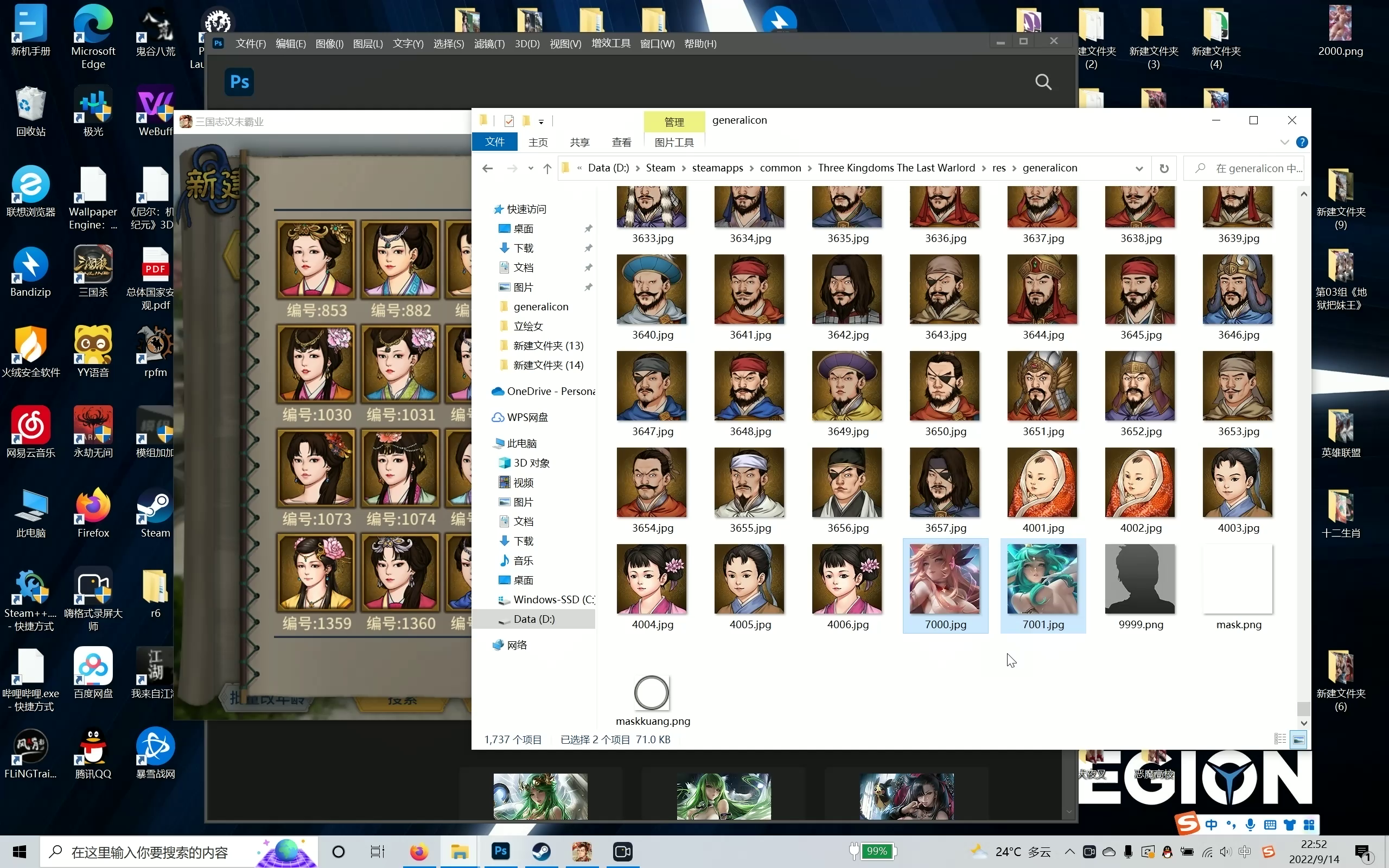Click Steam icon in the taskbar
The height and width of the screenshot is (868, 1389).
[540, 851]
